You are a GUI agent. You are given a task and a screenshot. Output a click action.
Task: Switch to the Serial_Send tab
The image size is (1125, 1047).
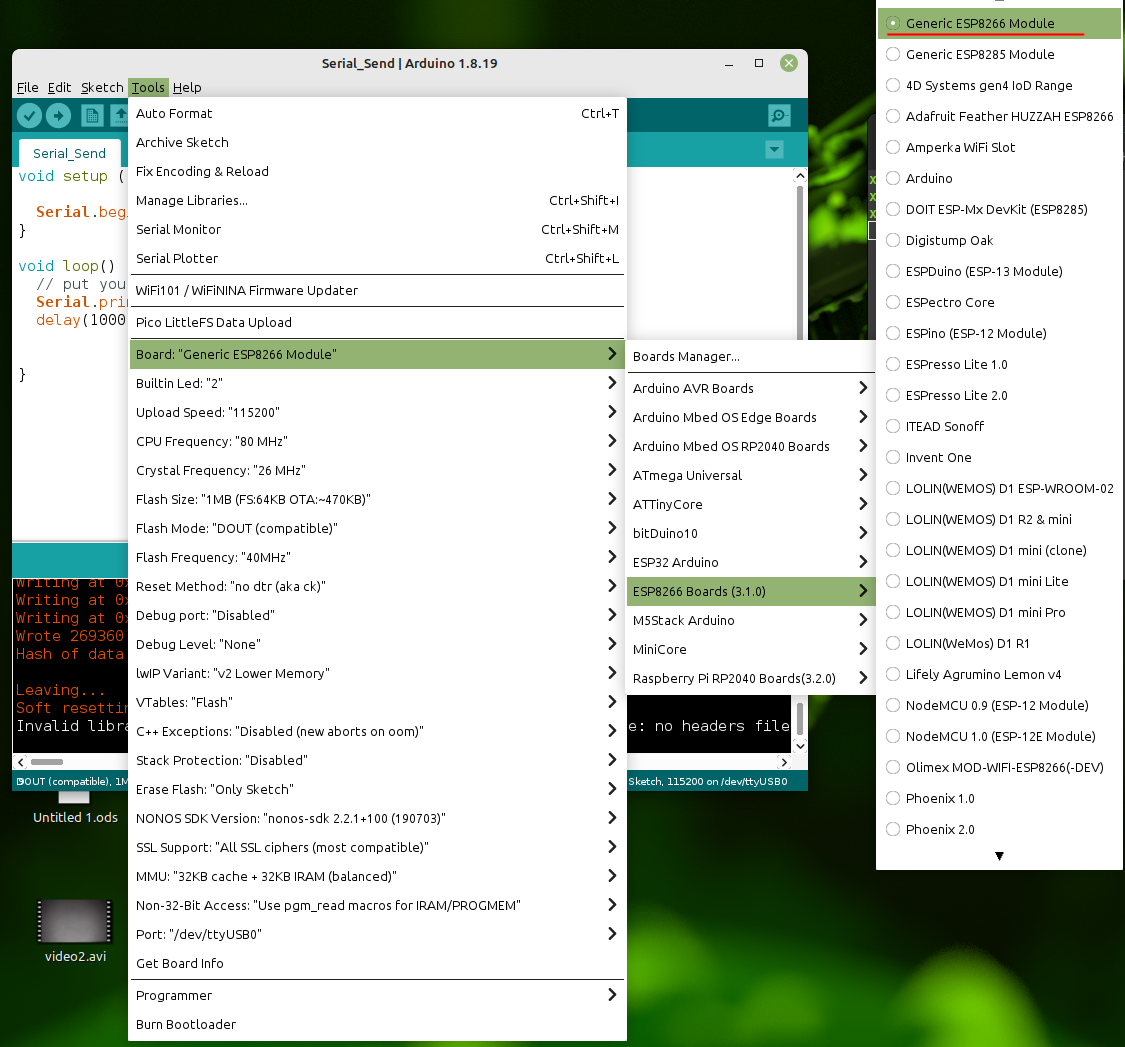[x=69, y=154]
